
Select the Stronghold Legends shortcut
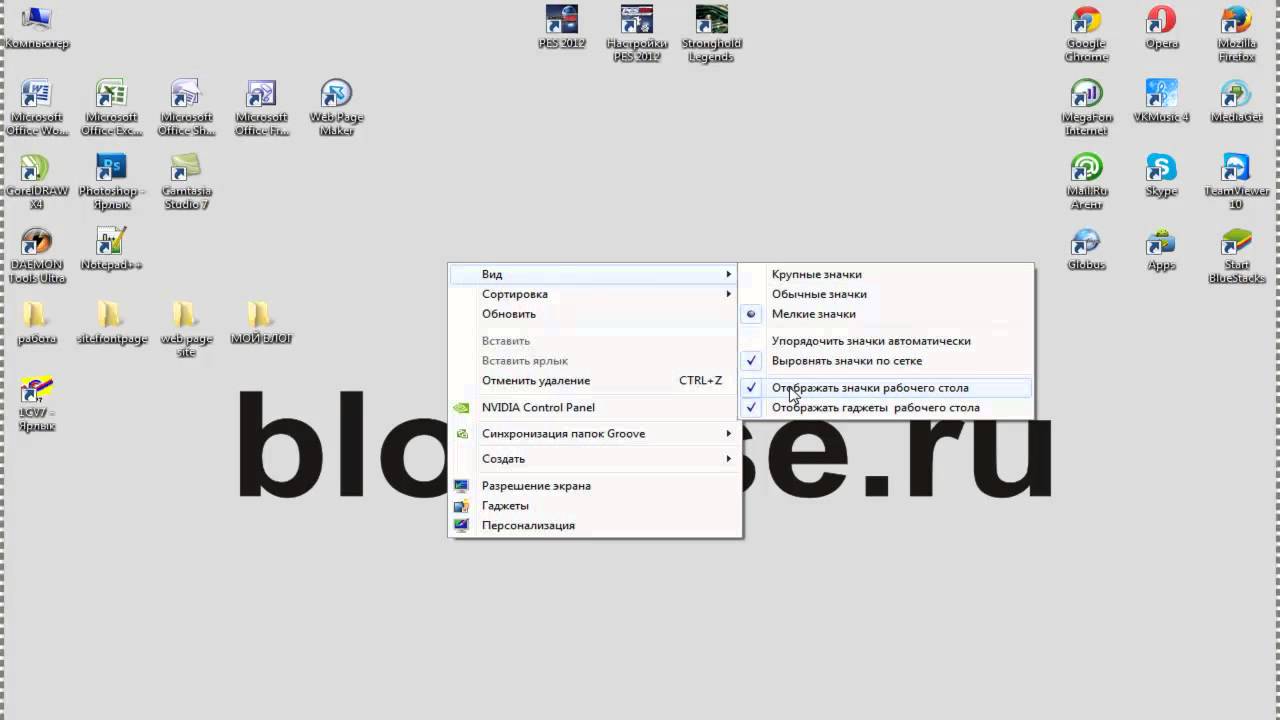[711, 34]
